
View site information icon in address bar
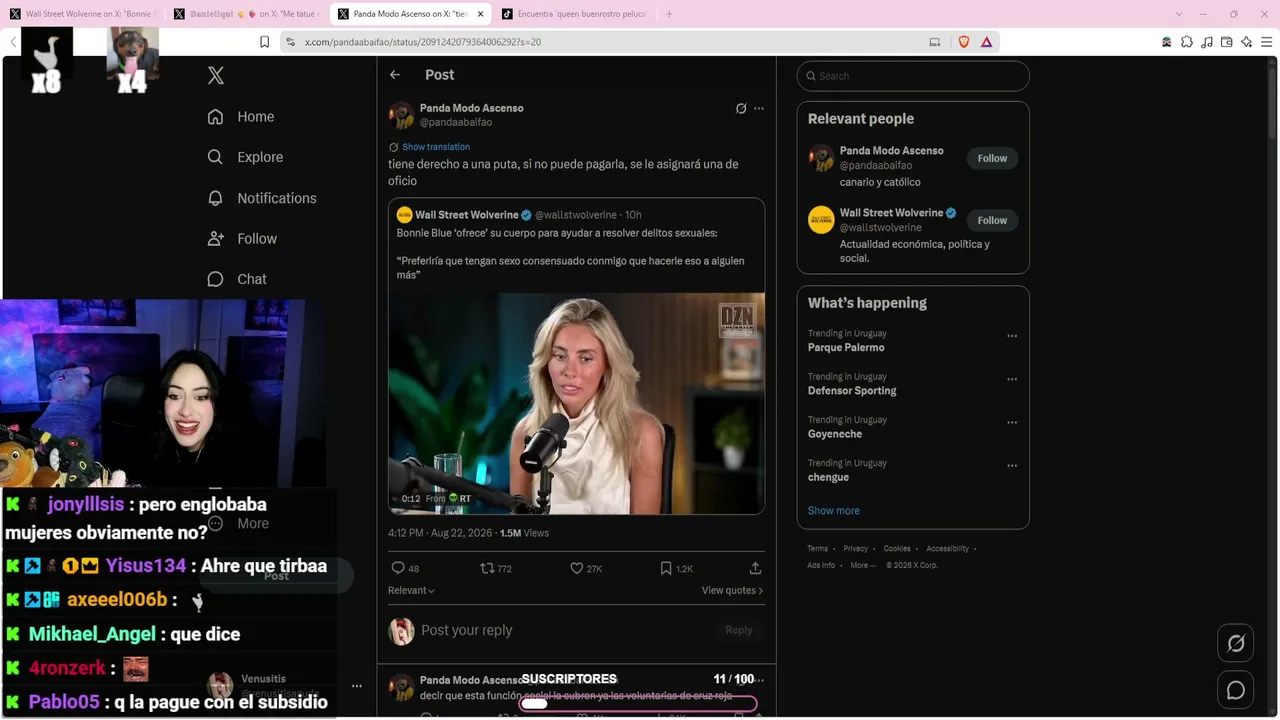click(x=290, y=42)
